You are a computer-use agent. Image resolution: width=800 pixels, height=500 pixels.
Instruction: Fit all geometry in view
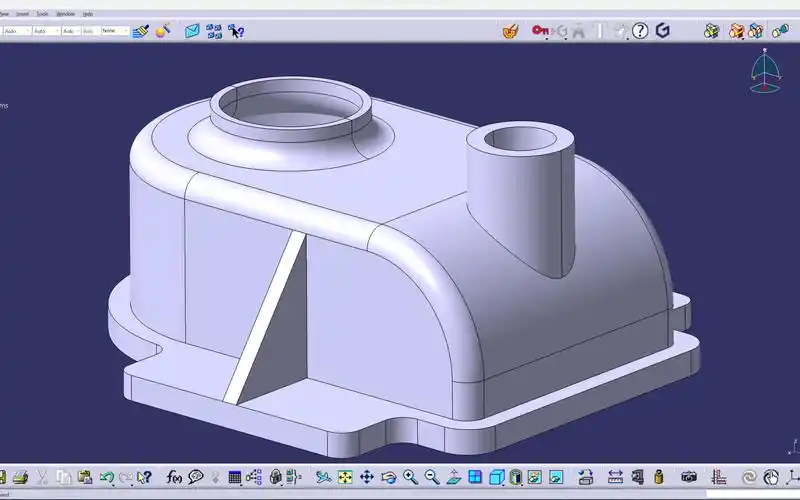(x=345, y=477)
